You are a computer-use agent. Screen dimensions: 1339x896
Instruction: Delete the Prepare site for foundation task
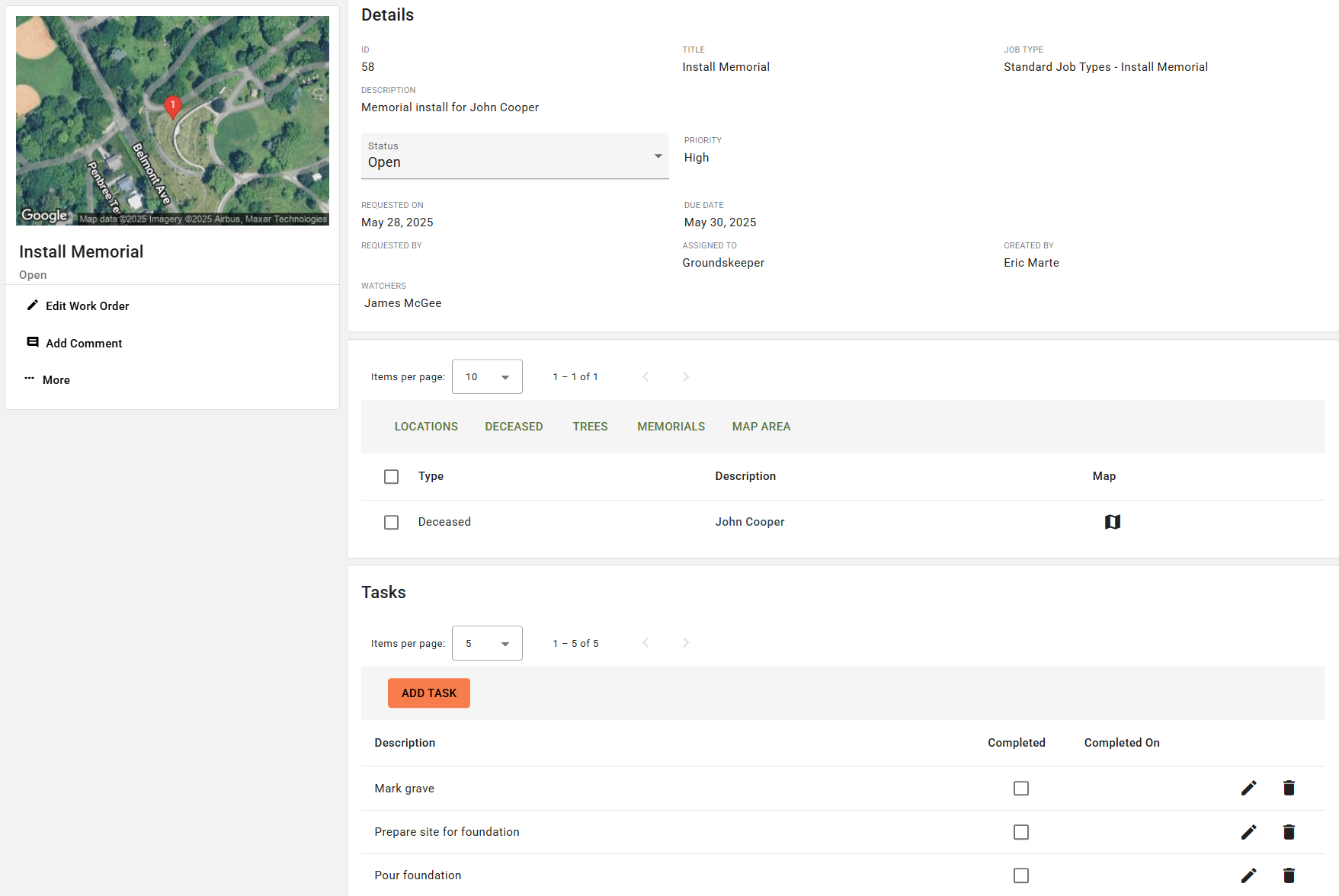(x=1289, y=832)
